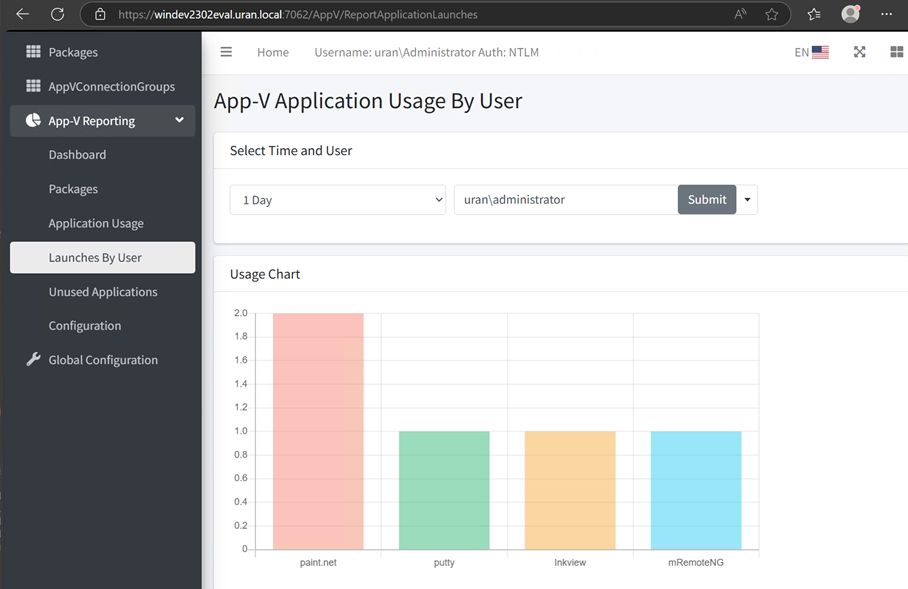This screenshot has width=908, height=589.
Task: Click the Select Time and User heading
Action: 291,151
